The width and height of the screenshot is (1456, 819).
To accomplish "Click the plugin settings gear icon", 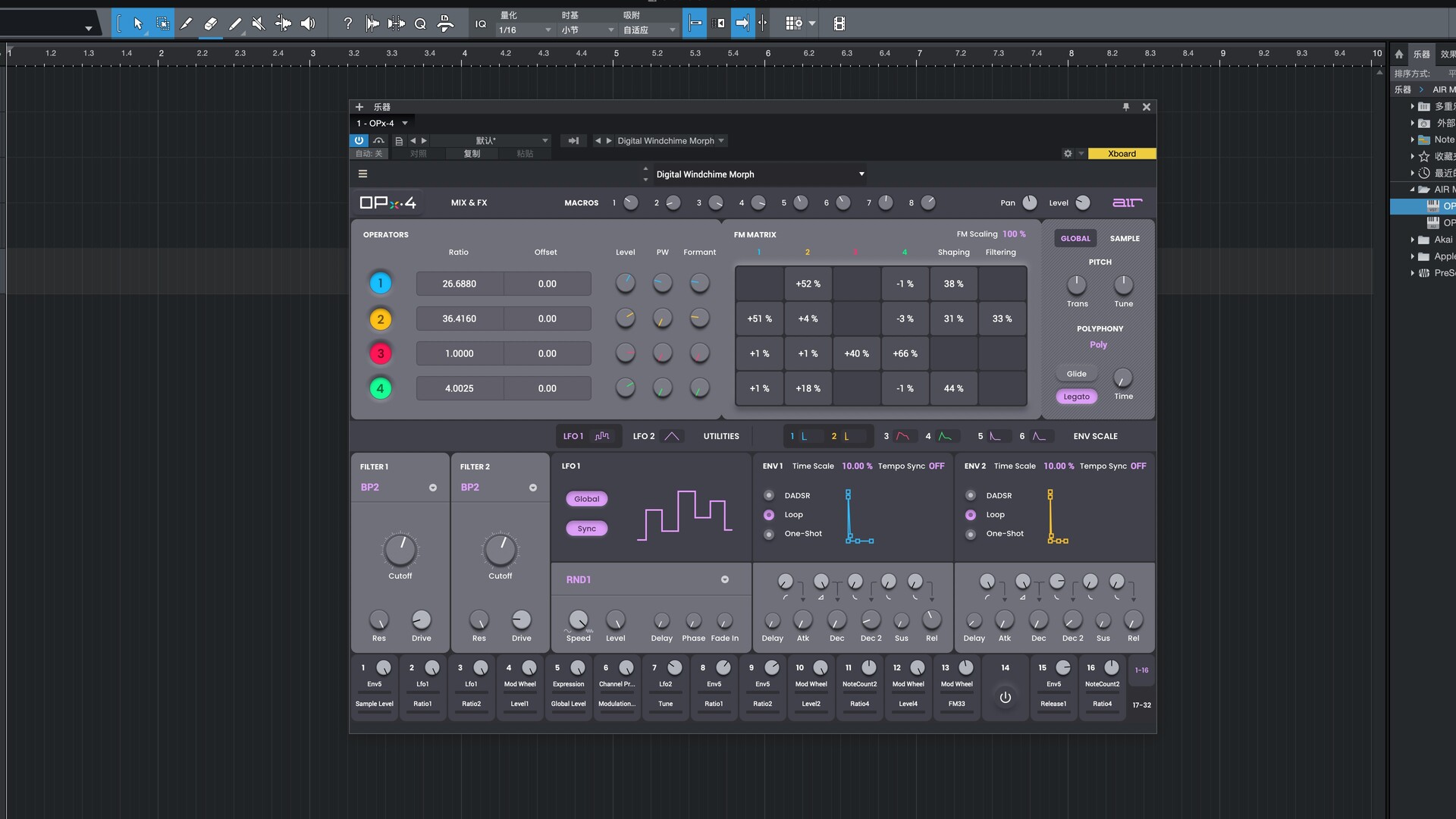I will (x=1068, y=153).
